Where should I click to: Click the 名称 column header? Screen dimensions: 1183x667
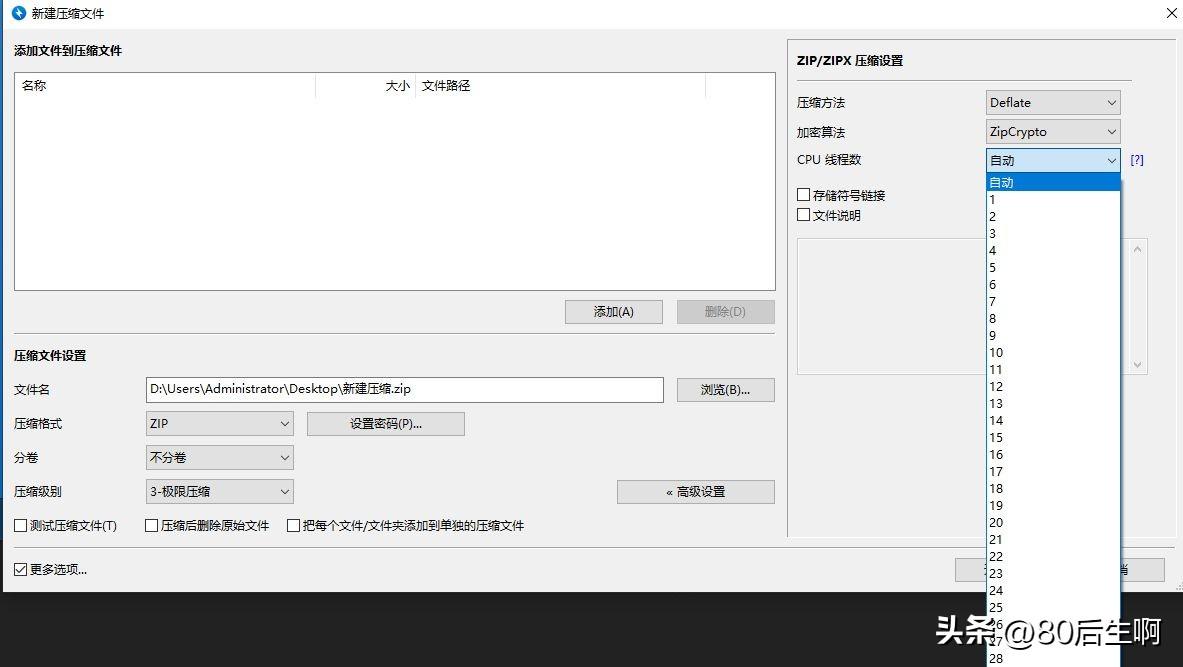click(x=164, y=86)
